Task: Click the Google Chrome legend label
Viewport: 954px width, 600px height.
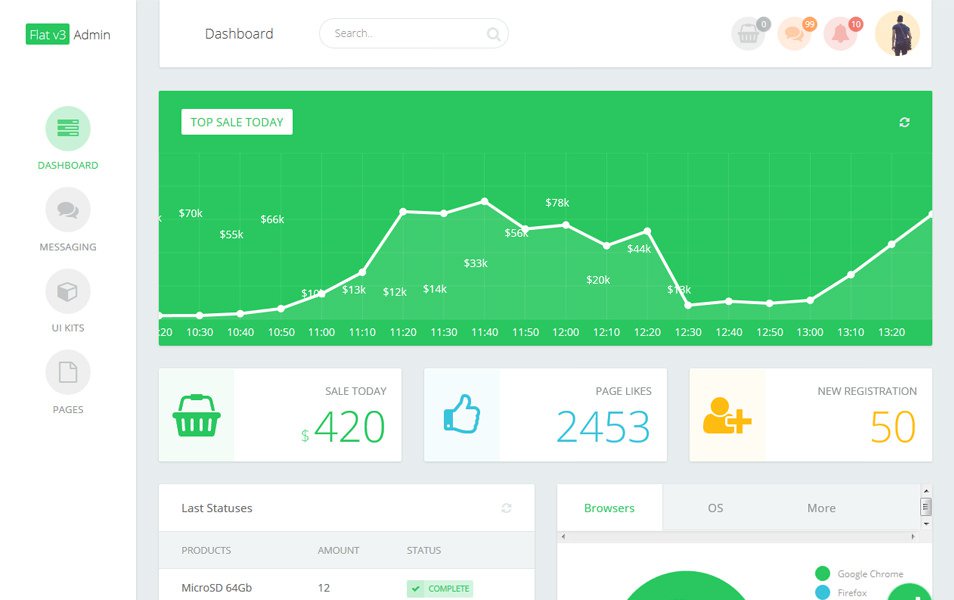Action: coord(870,574)
